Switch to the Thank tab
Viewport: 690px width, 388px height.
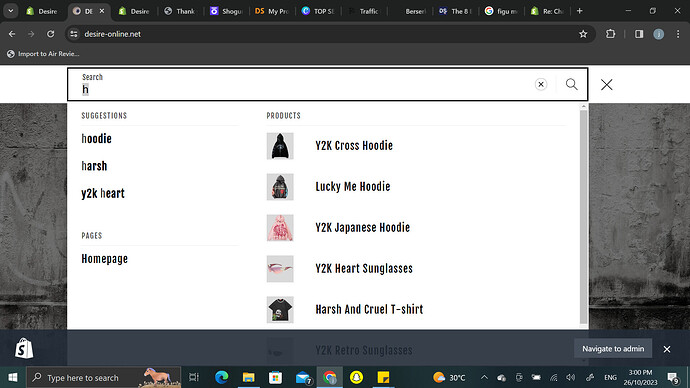(x=180, y=11)
